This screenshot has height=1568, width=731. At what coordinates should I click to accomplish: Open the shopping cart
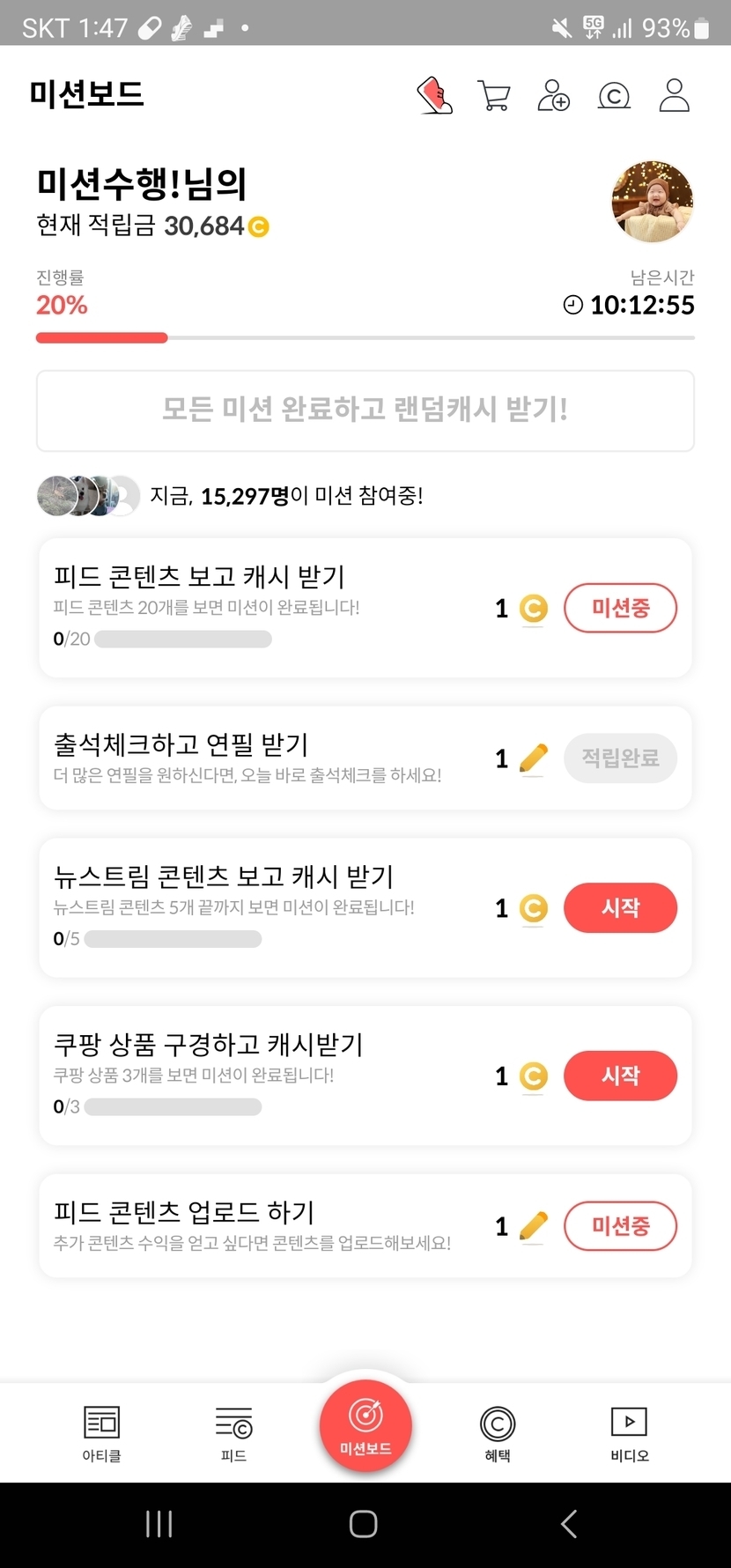(x=494, y=95)
